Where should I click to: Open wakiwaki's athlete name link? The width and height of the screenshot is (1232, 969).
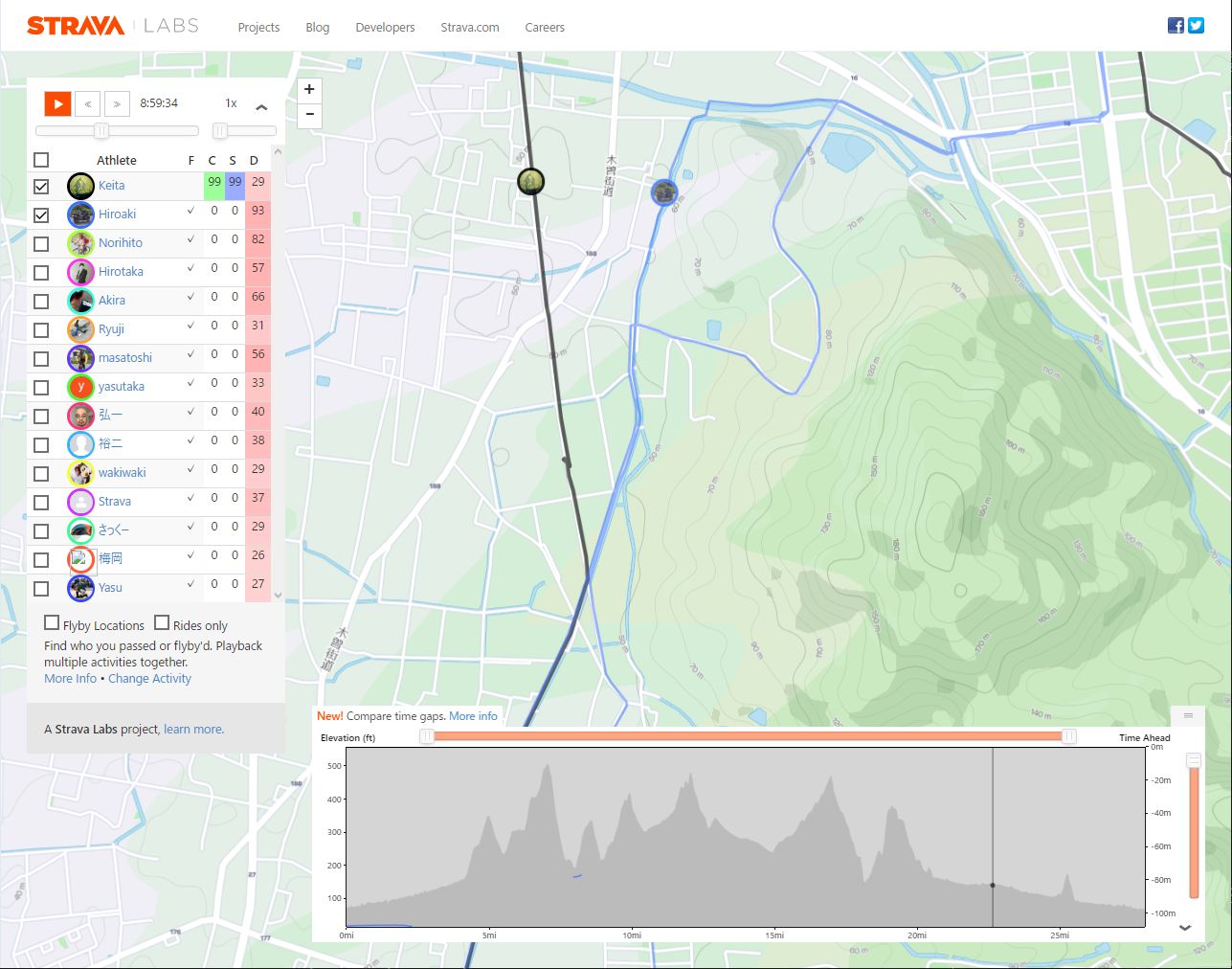(122, 473)
